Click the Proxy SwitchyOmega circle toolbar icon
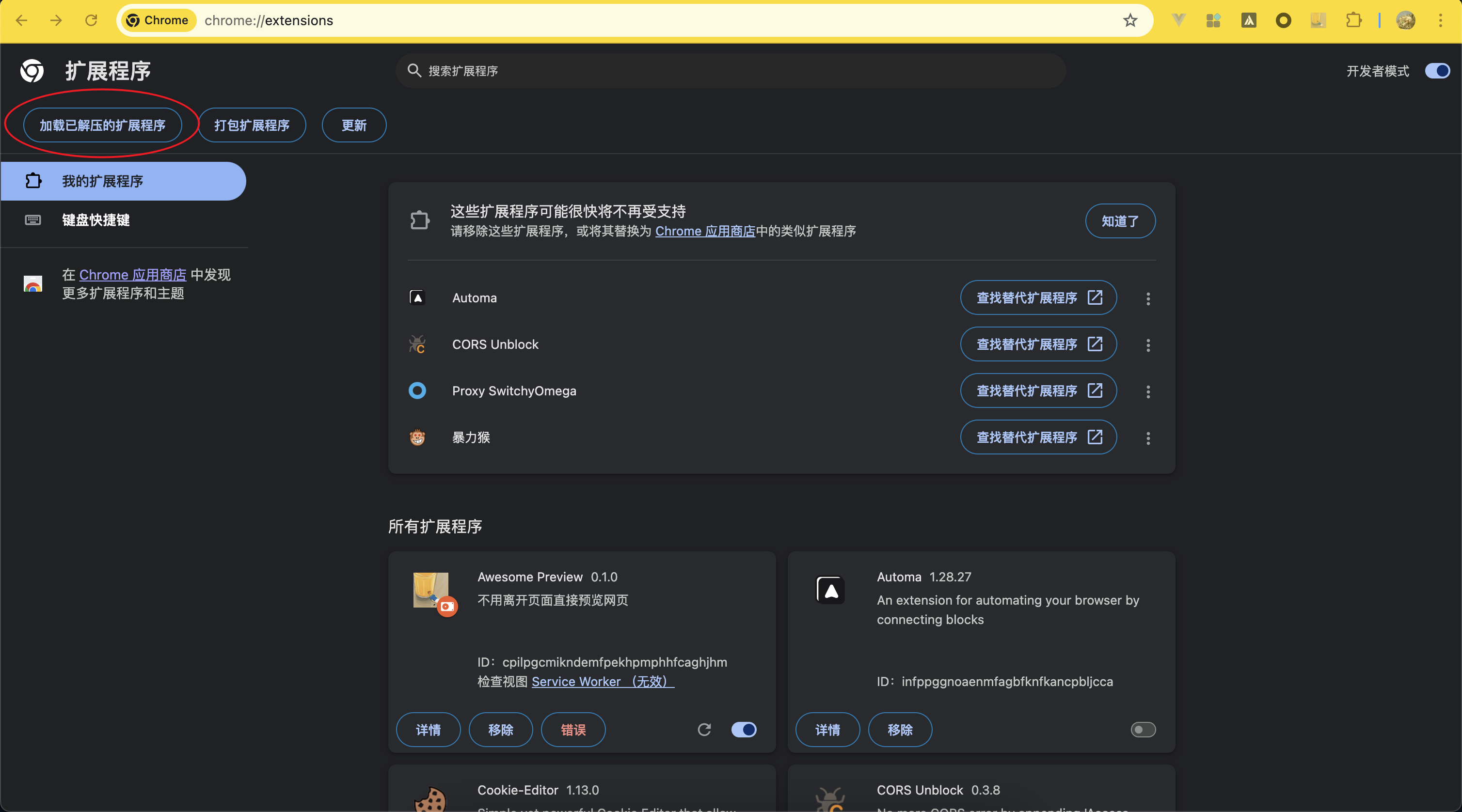This screenshot has height=812, width=1462. pos(1283,20)
